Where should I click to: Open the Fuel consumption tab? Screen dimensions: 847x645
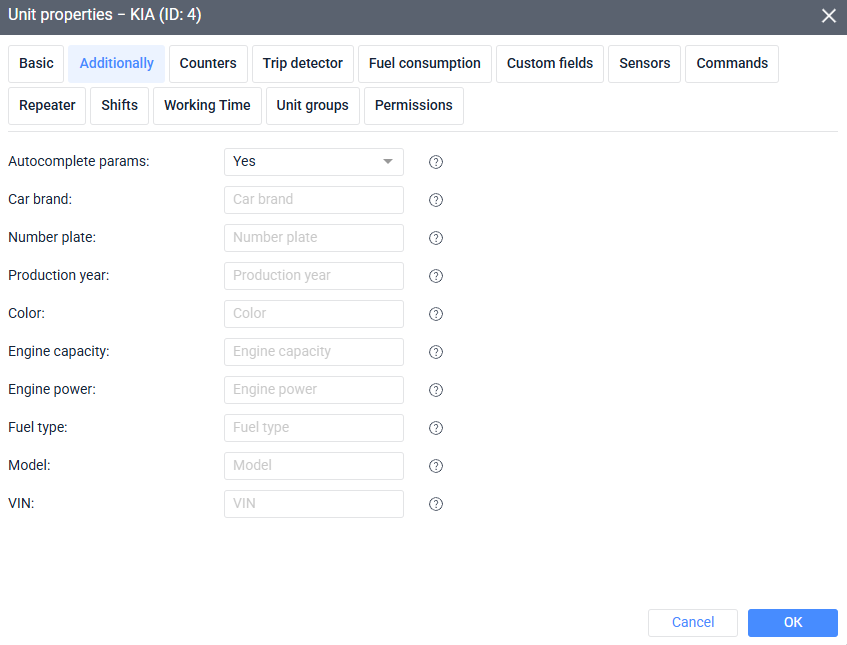click(x=424, y=63)
